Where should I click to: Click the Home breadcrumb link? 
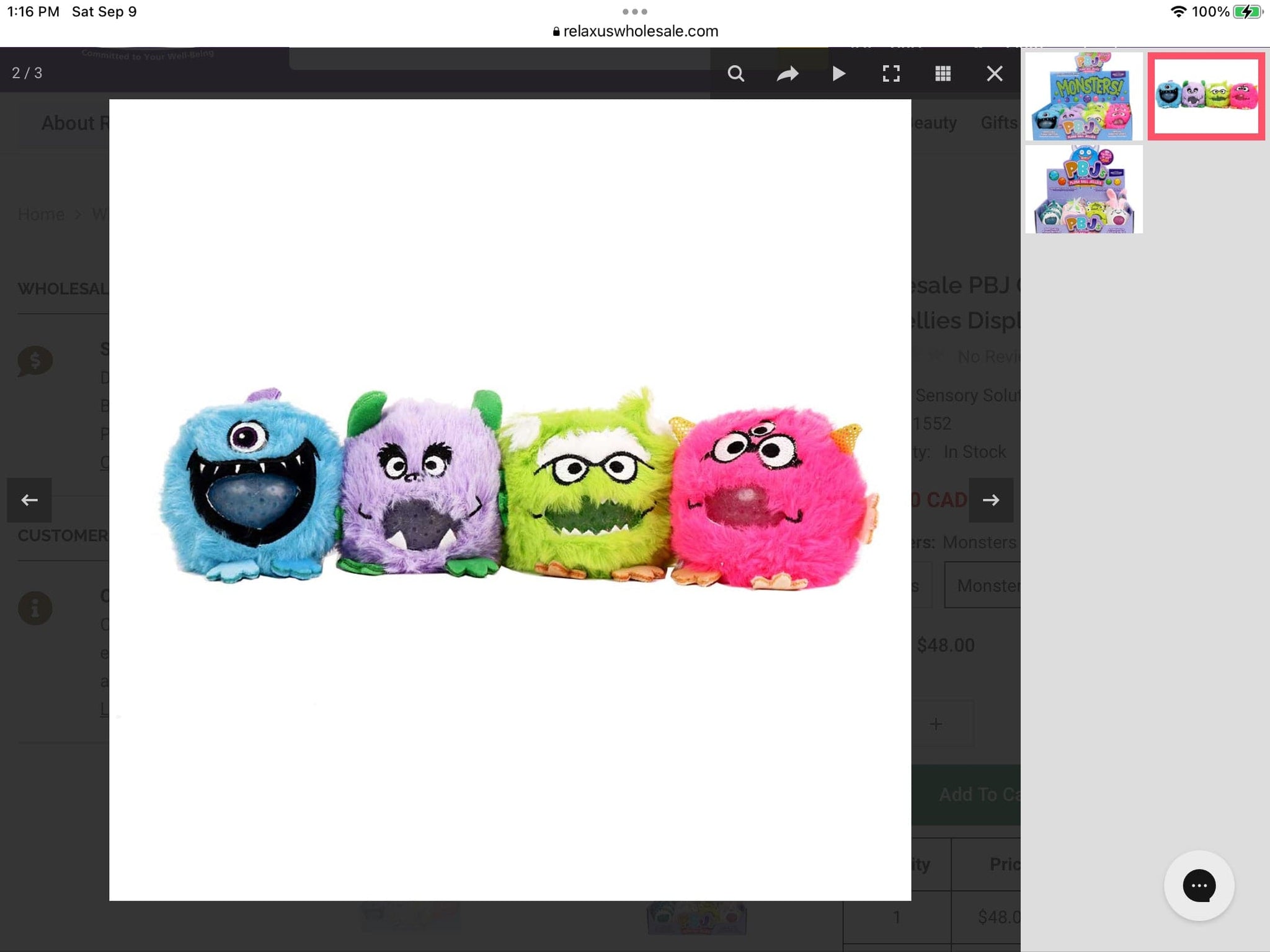click(x=41, y=214)
